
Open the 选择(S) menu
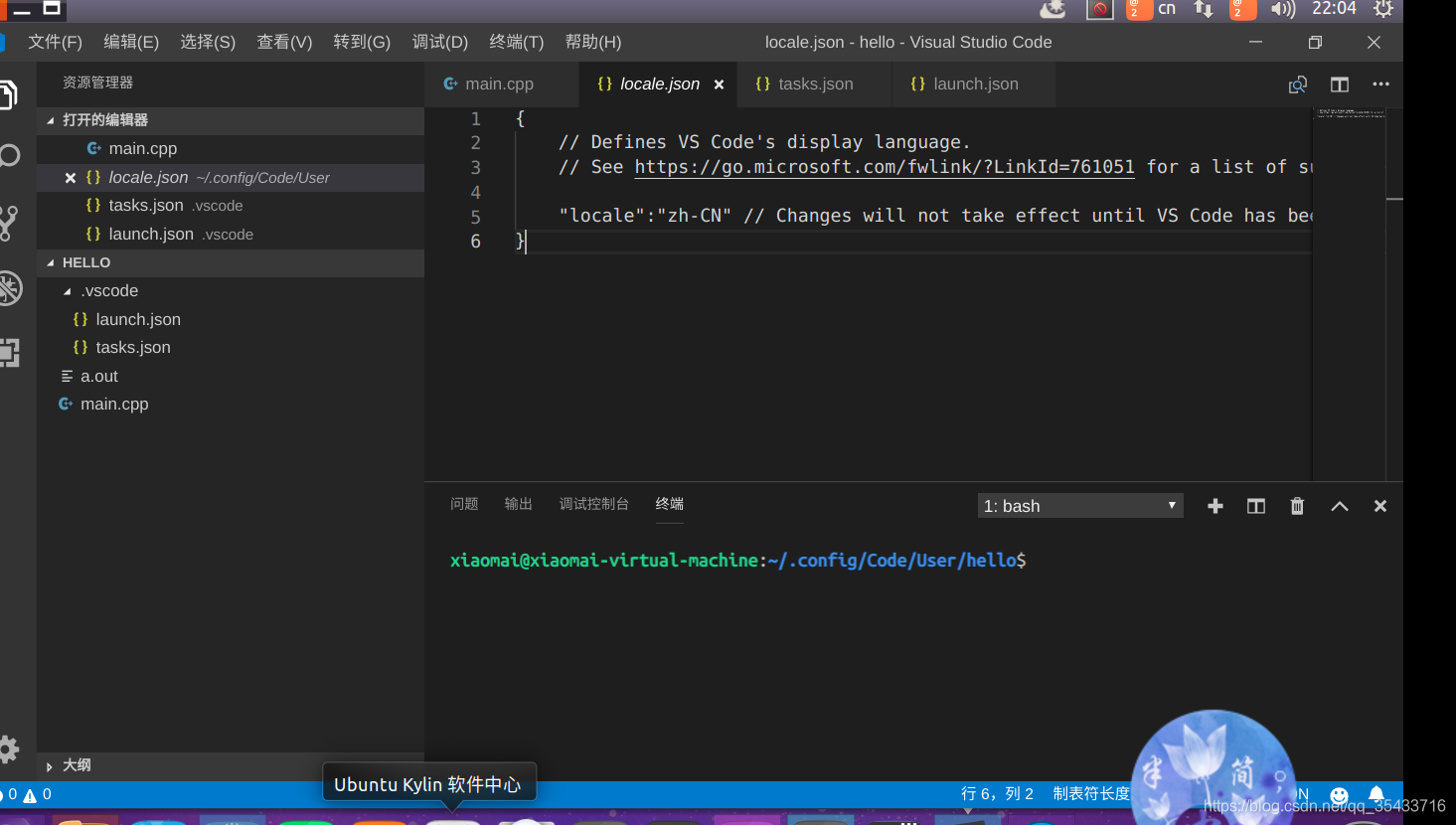point(208,42)
